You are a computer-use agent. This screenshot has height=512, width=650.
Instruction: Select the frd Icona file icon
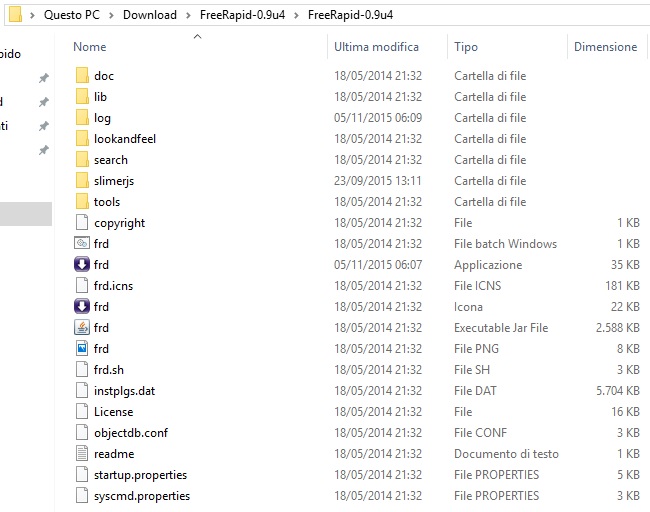click(82, 307)
